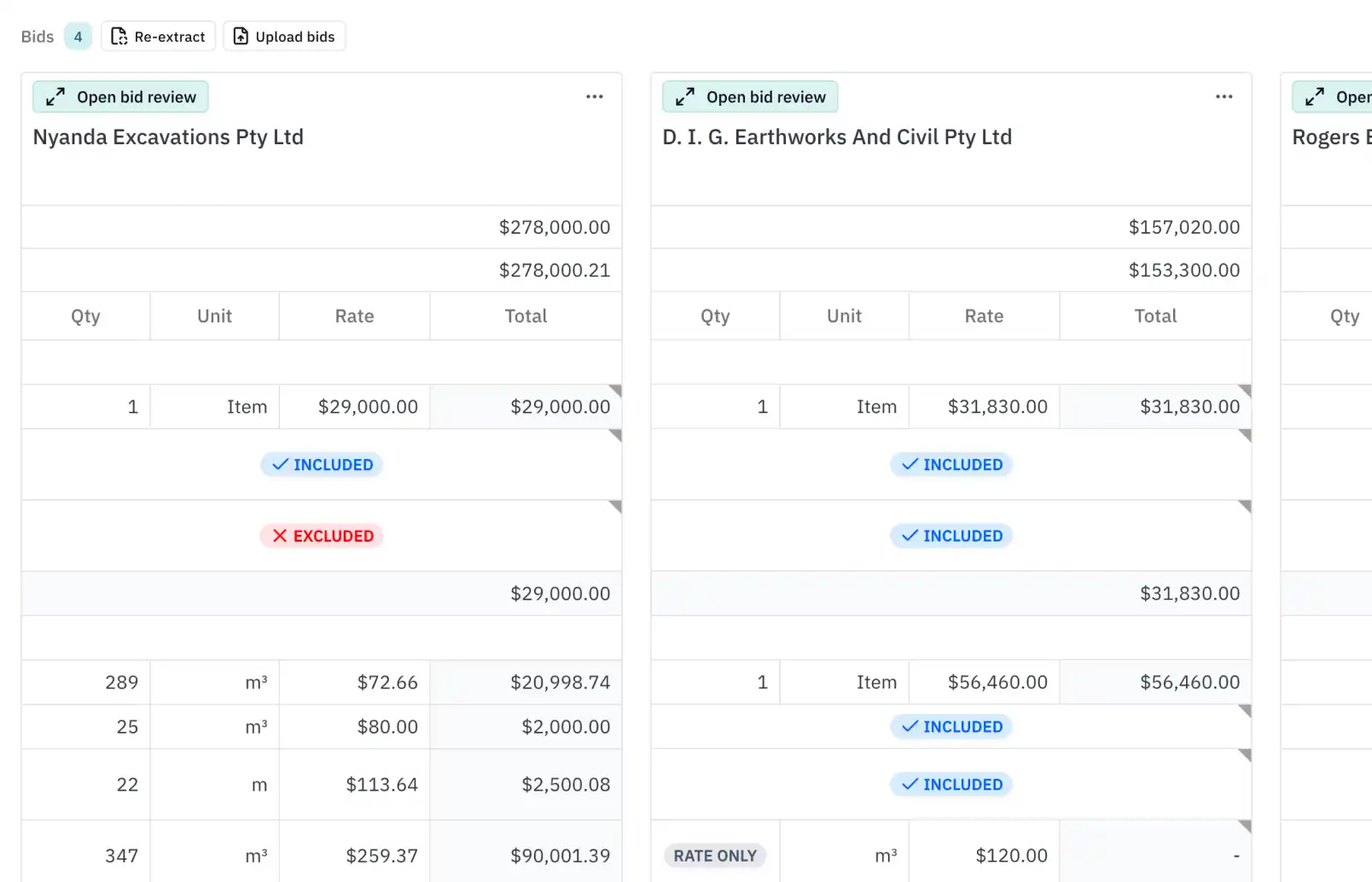Expand the note marker on D.I.G.'s $31,830.00 cell
Screen dimensions: 1372x882
(x=1246, y=390)
